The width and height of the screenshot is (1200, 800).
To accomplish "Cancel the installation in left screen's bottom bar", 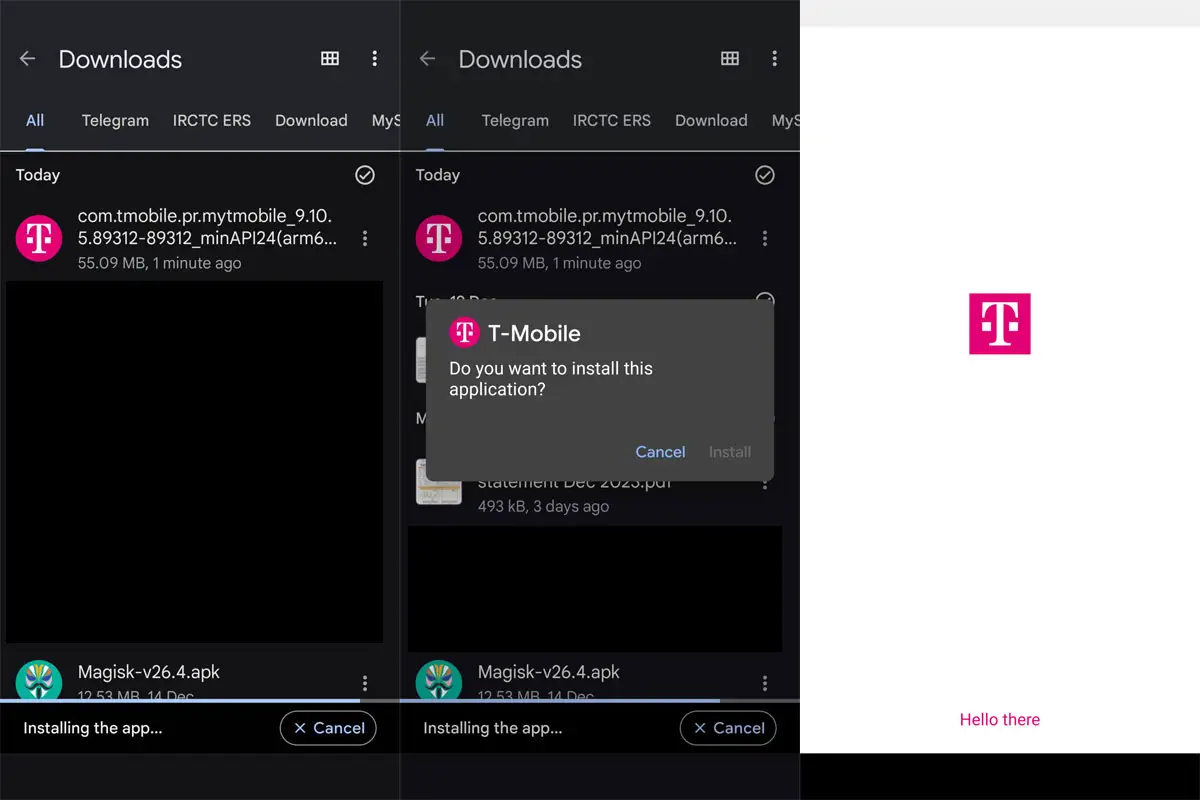I will (328, 728).
